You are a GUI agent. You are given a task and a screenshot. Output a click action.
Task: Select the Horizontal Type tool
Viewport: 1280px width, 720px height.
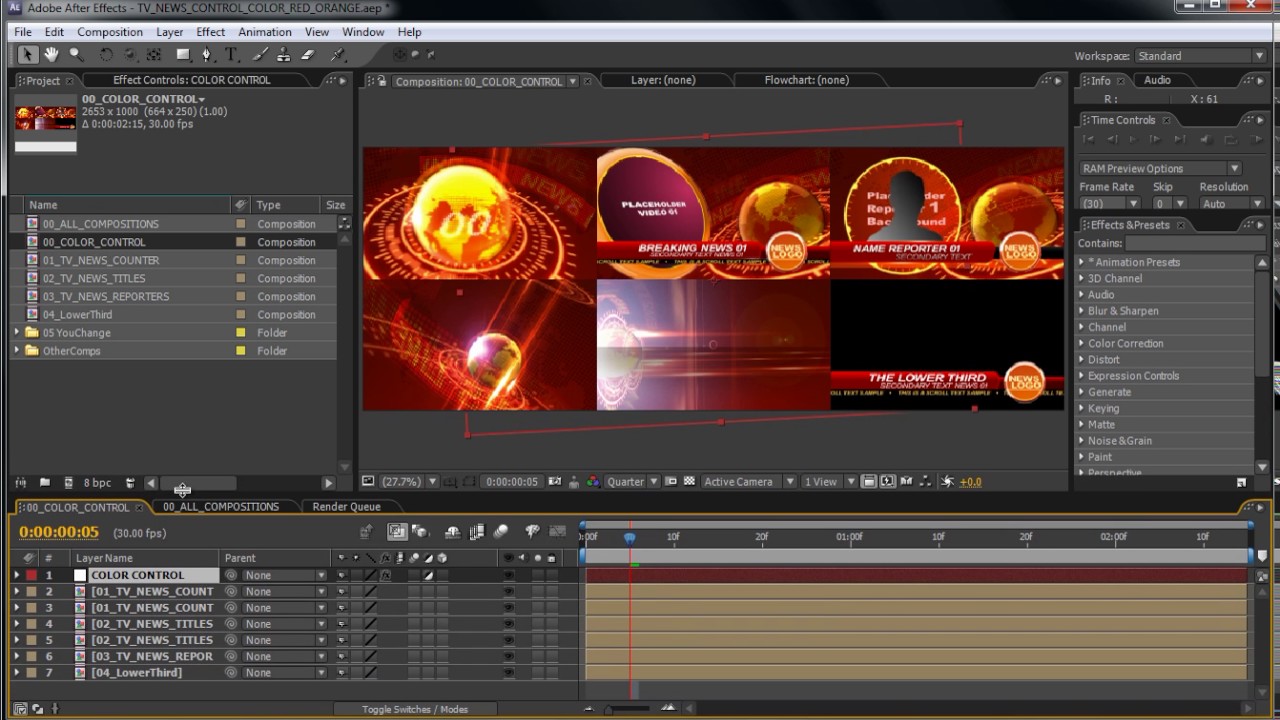231,55
